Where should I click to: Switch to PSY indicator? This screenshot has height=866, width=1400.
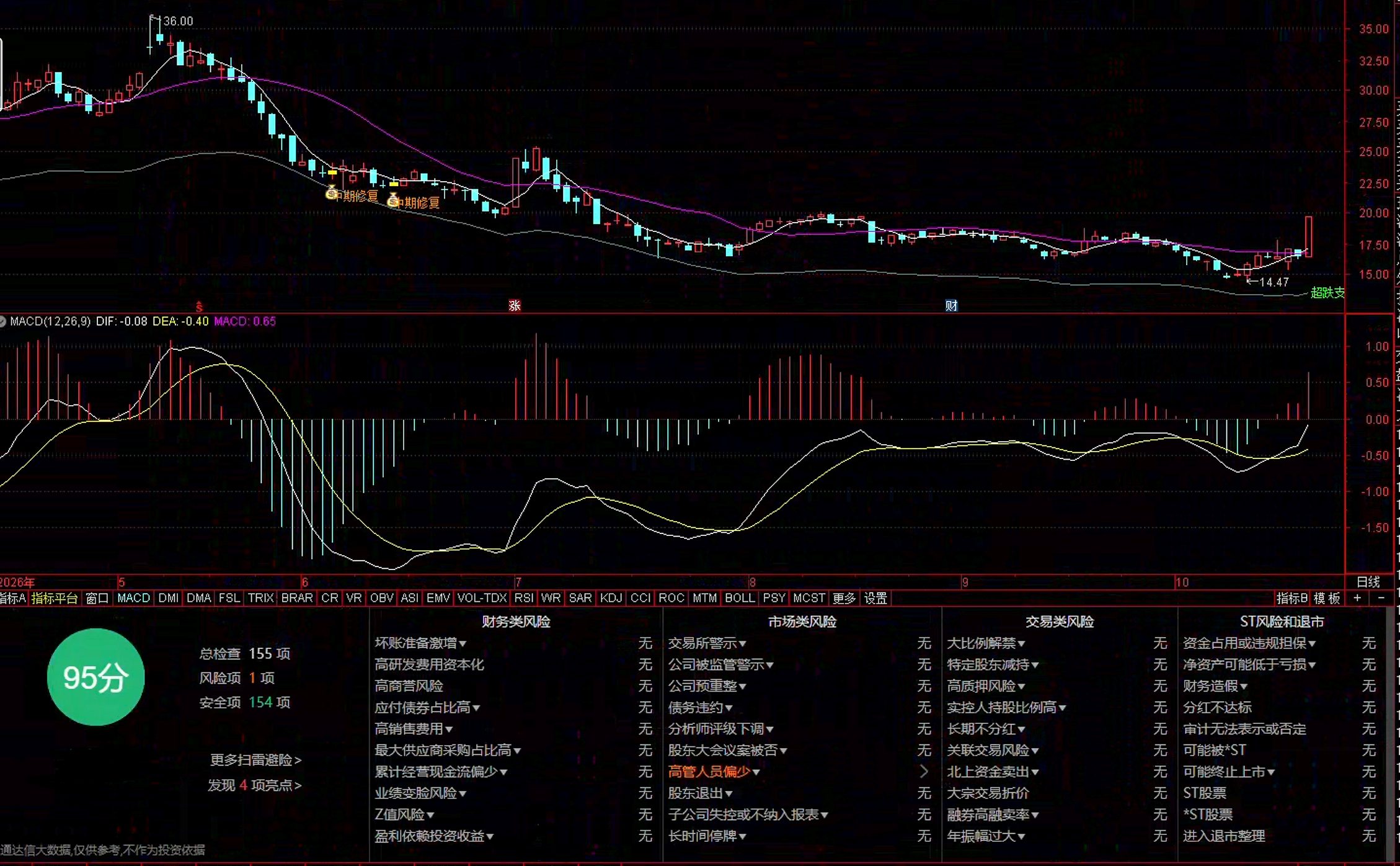click(x=774, y=598)
